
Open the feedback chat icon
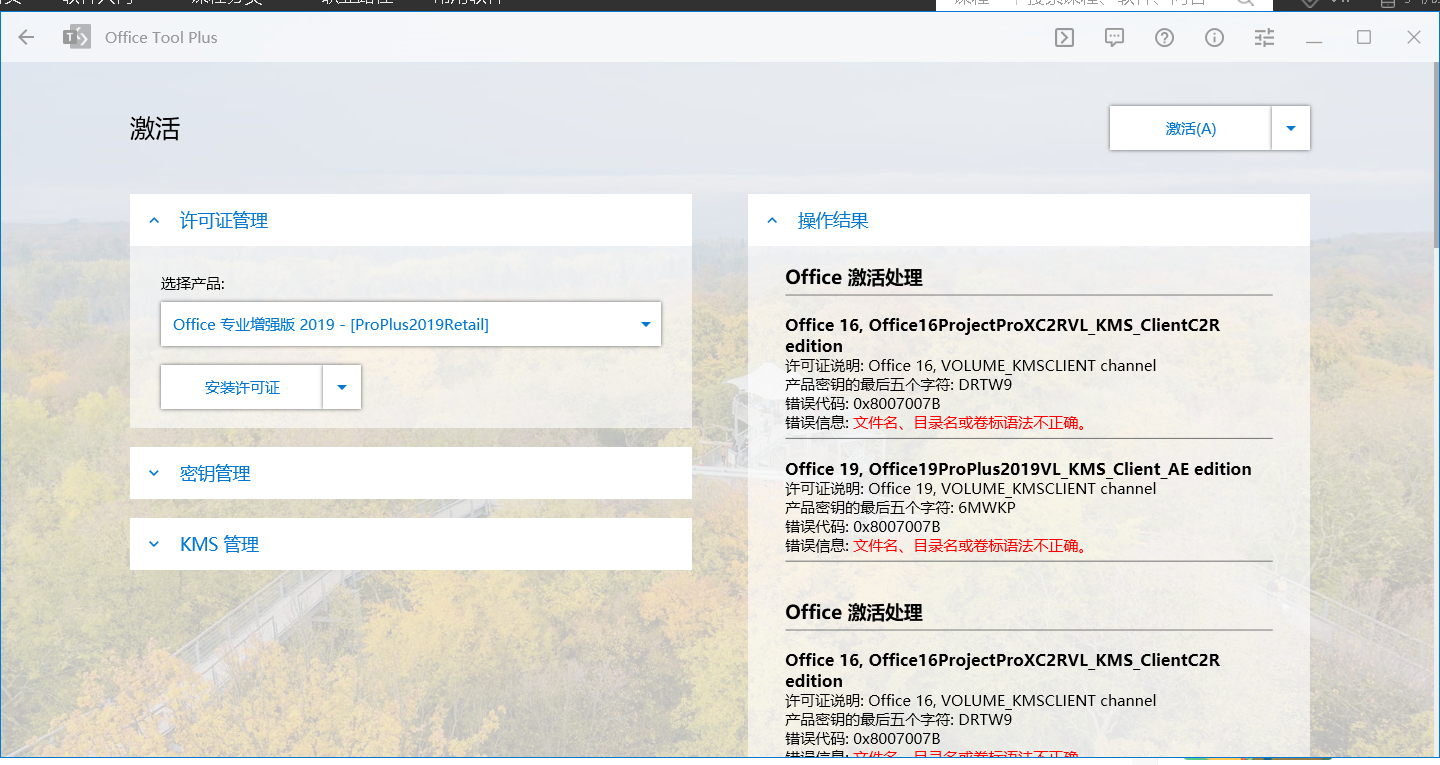pos(1114,38)
